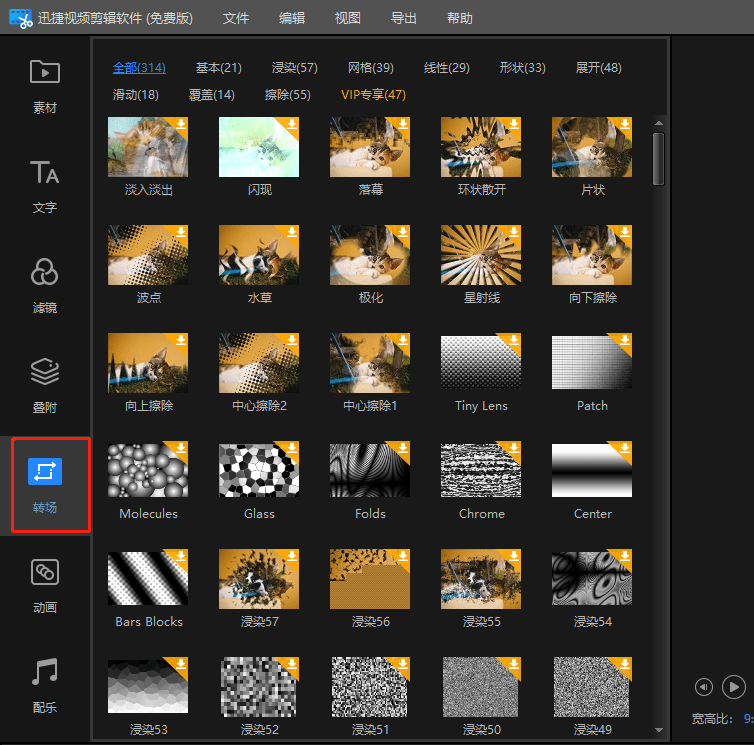The image size is (754, 745).
Task: Open the 动画 animation panel icon
Action: click(45, 572)
